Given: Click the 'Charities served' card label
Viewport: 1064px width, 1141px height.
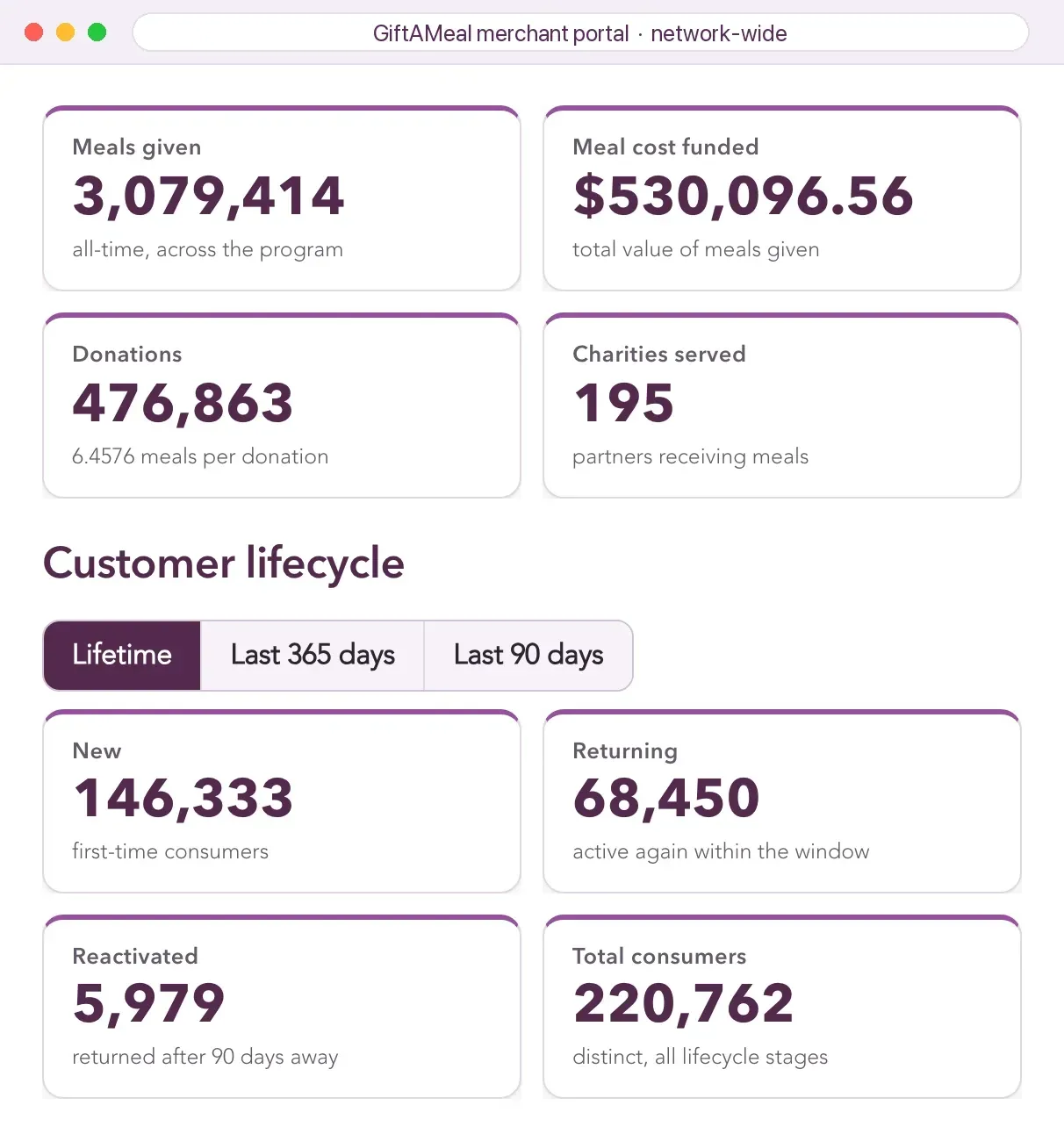Looking at the screenshot, I should (659, 354).
